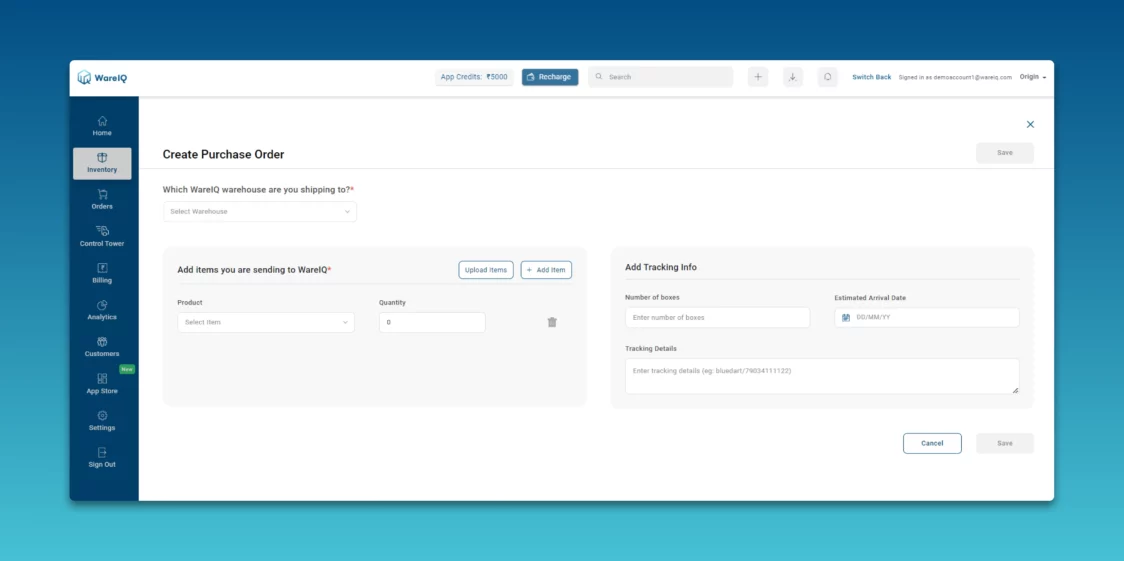Open the Inventory section in sidebar

[102, 163]
